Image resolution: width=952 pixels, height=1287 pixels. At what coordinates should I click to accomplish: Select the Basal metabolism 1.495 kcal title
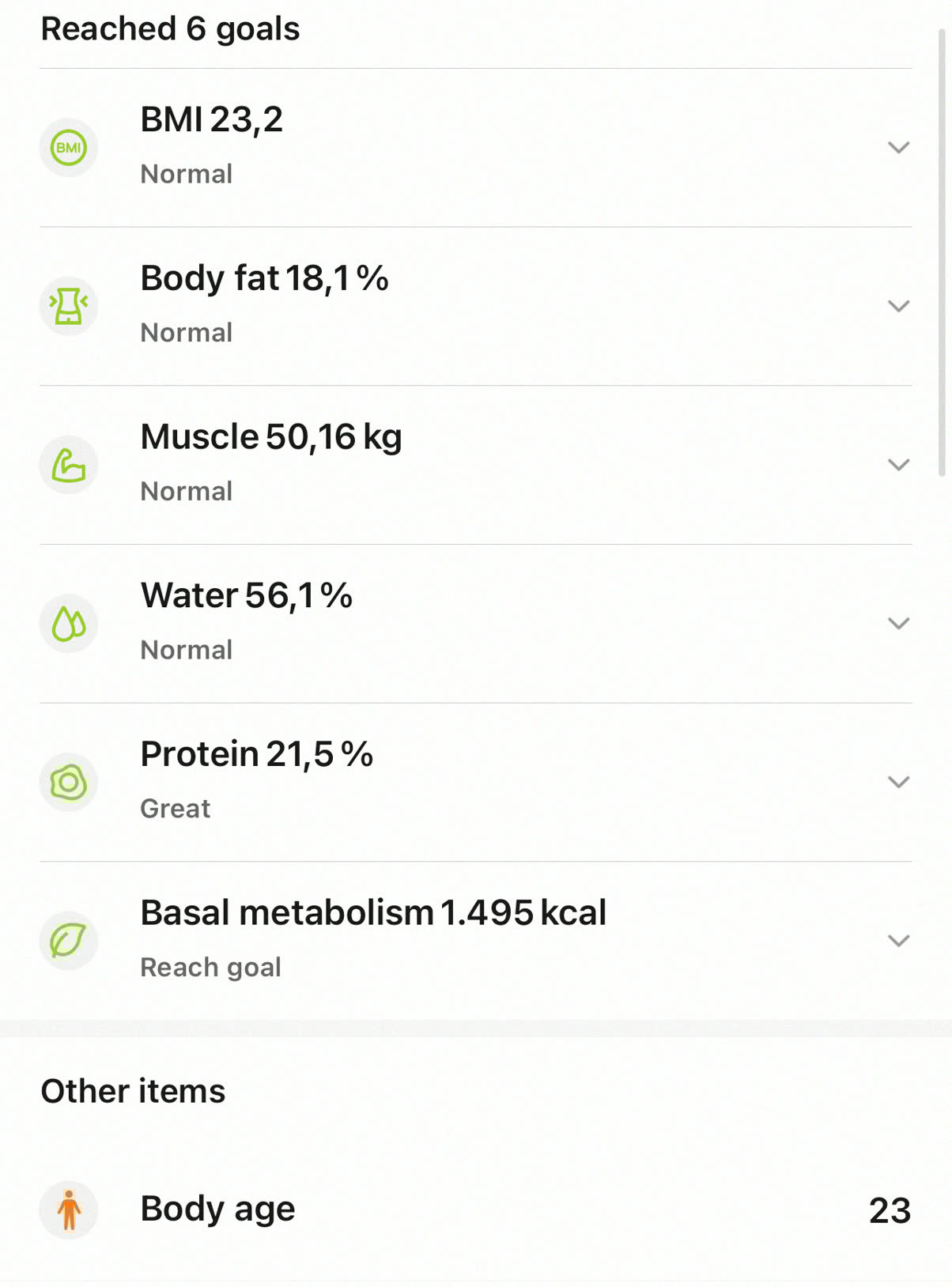[x=373, y=913]
